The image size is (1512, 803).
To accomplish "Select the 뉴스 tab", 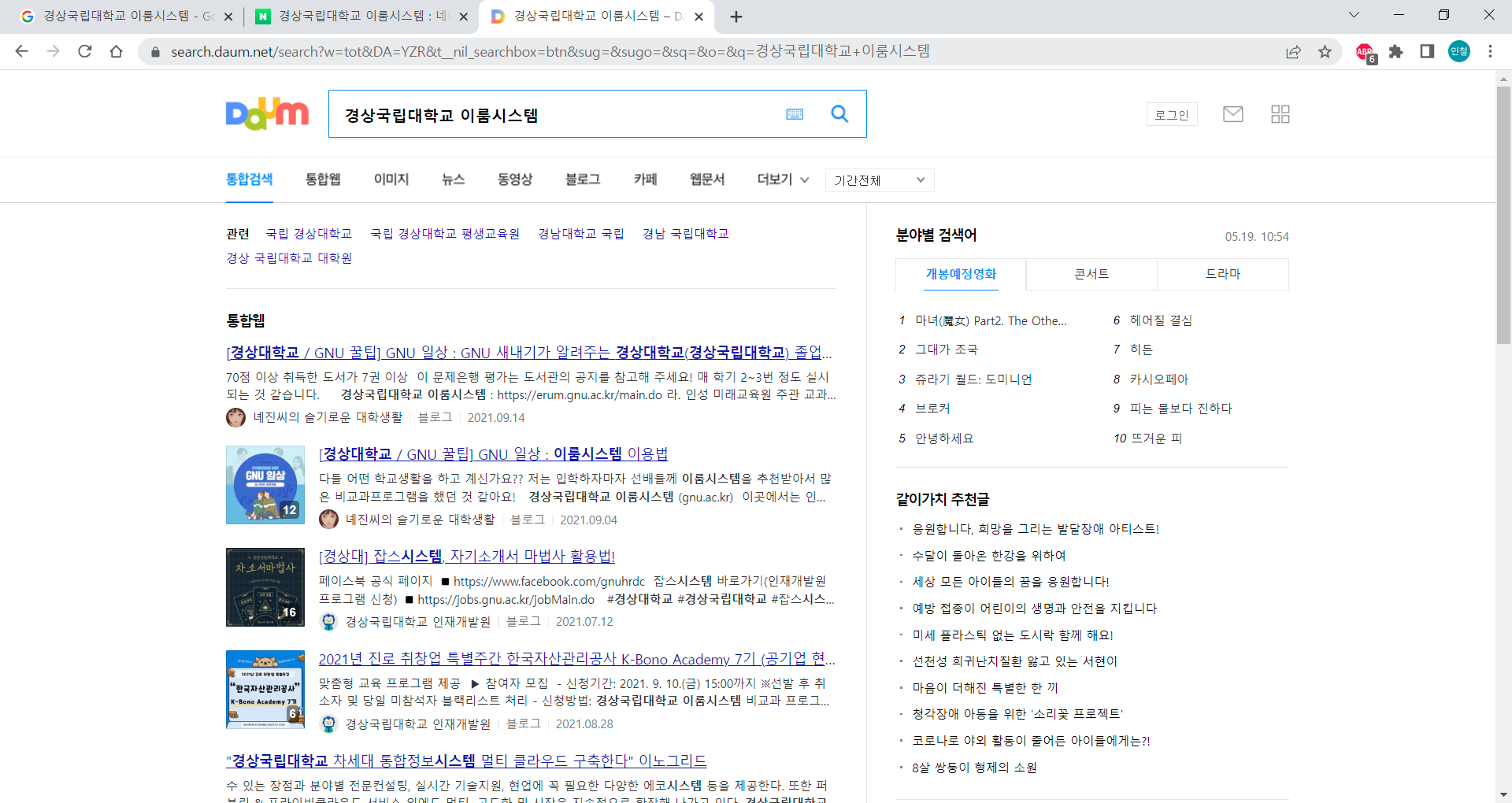I will click(x=453, y=179).
